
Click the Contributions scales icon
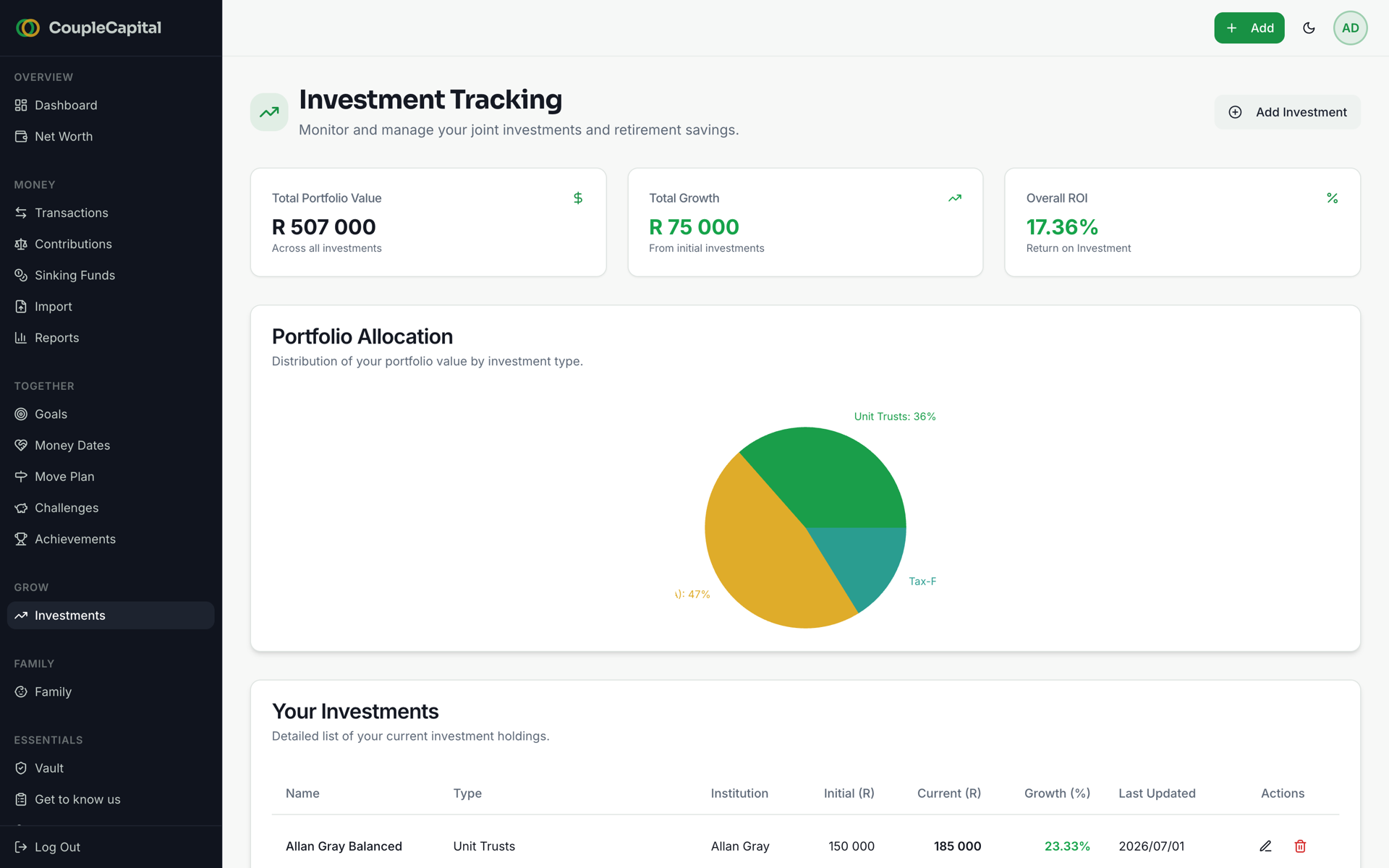(21, 244)
